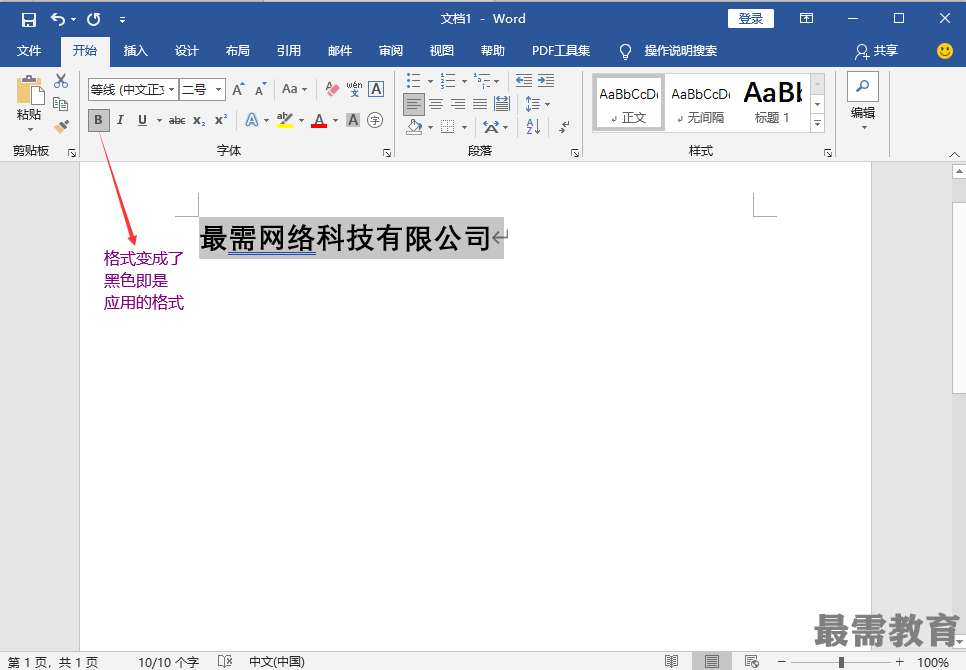Increase the paragraph indent
The image size is (966, 670).
pos(546,81)
